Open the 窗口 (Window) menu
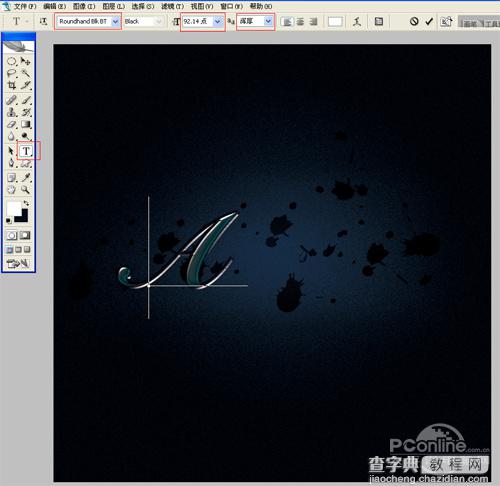The image size is (500, 486). (x=231, y=6)
